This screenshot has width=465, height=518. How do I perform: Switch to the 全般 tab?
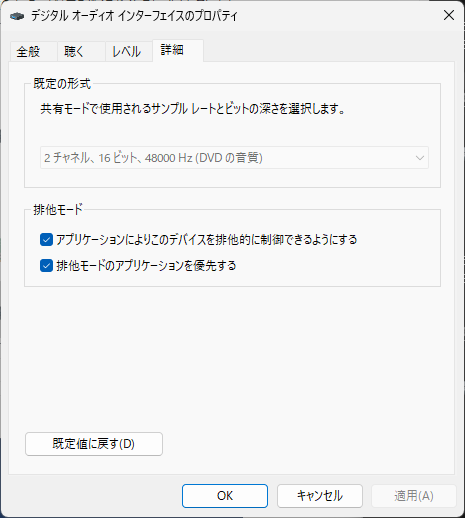[x=29, y=52]
